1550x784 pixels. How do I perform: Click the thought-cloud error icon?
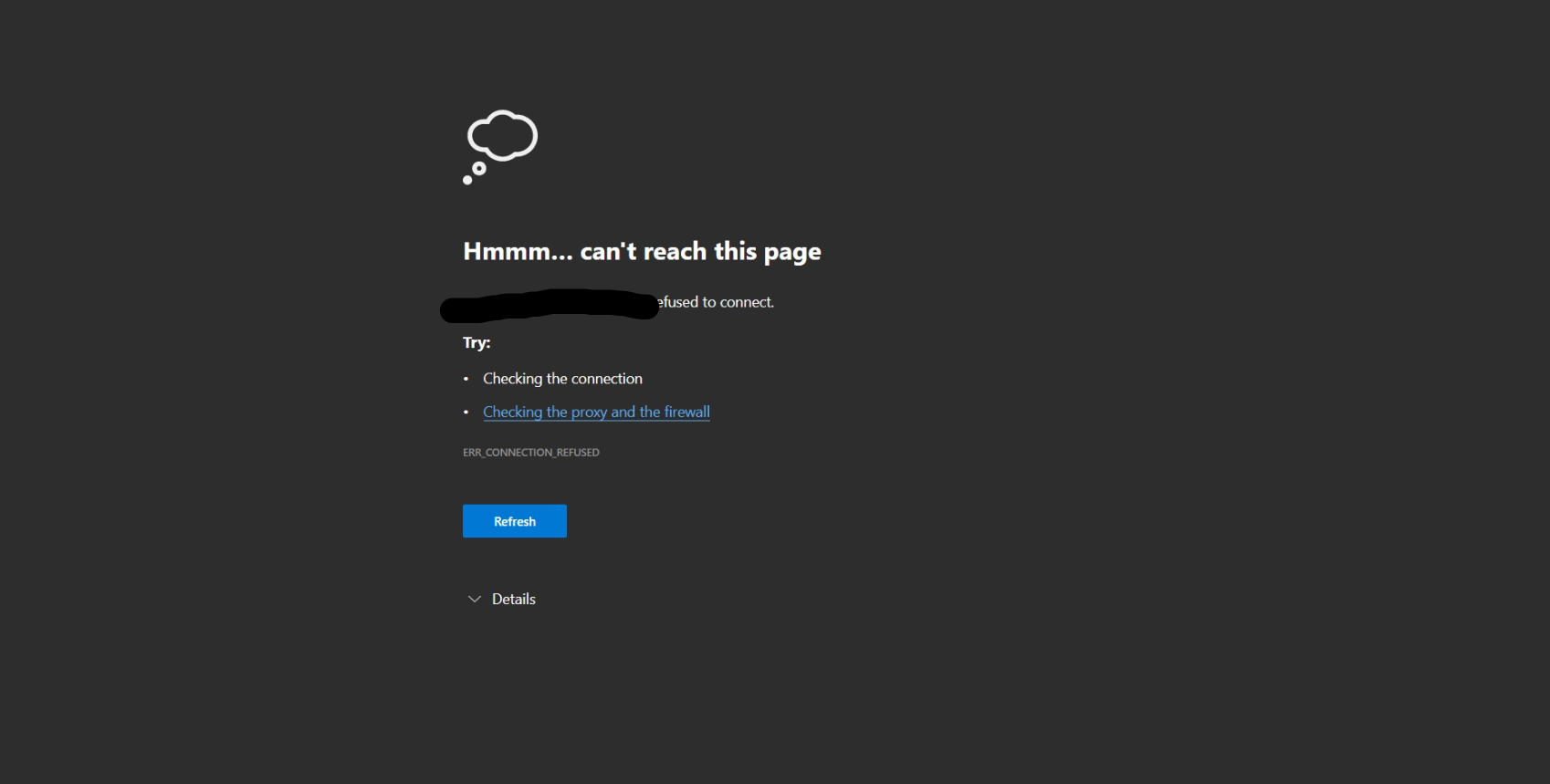[x=500, y=147]
